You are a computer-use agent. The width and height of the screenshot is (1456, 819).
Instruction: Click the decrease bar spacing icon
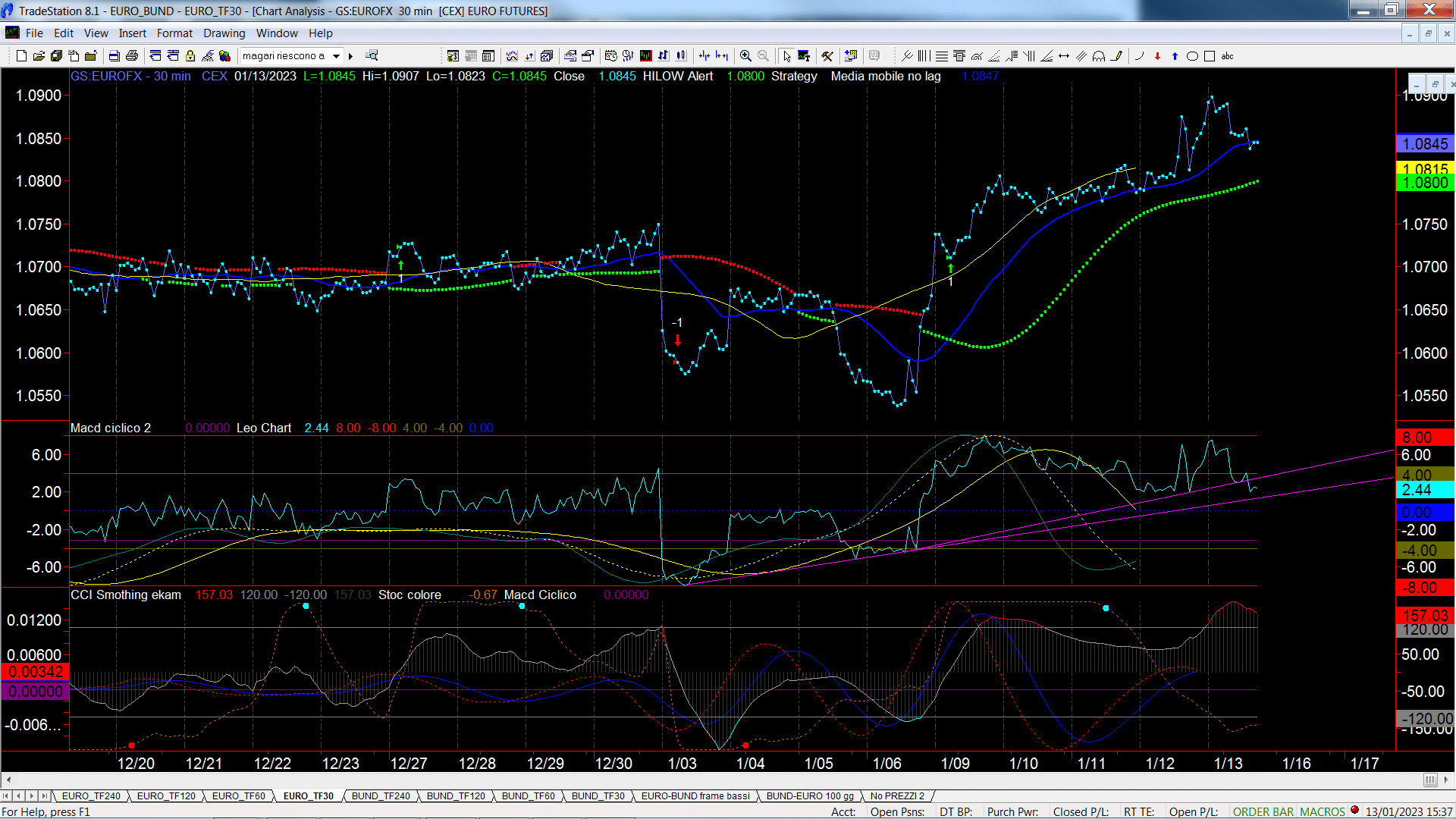(x=704, y=56)
